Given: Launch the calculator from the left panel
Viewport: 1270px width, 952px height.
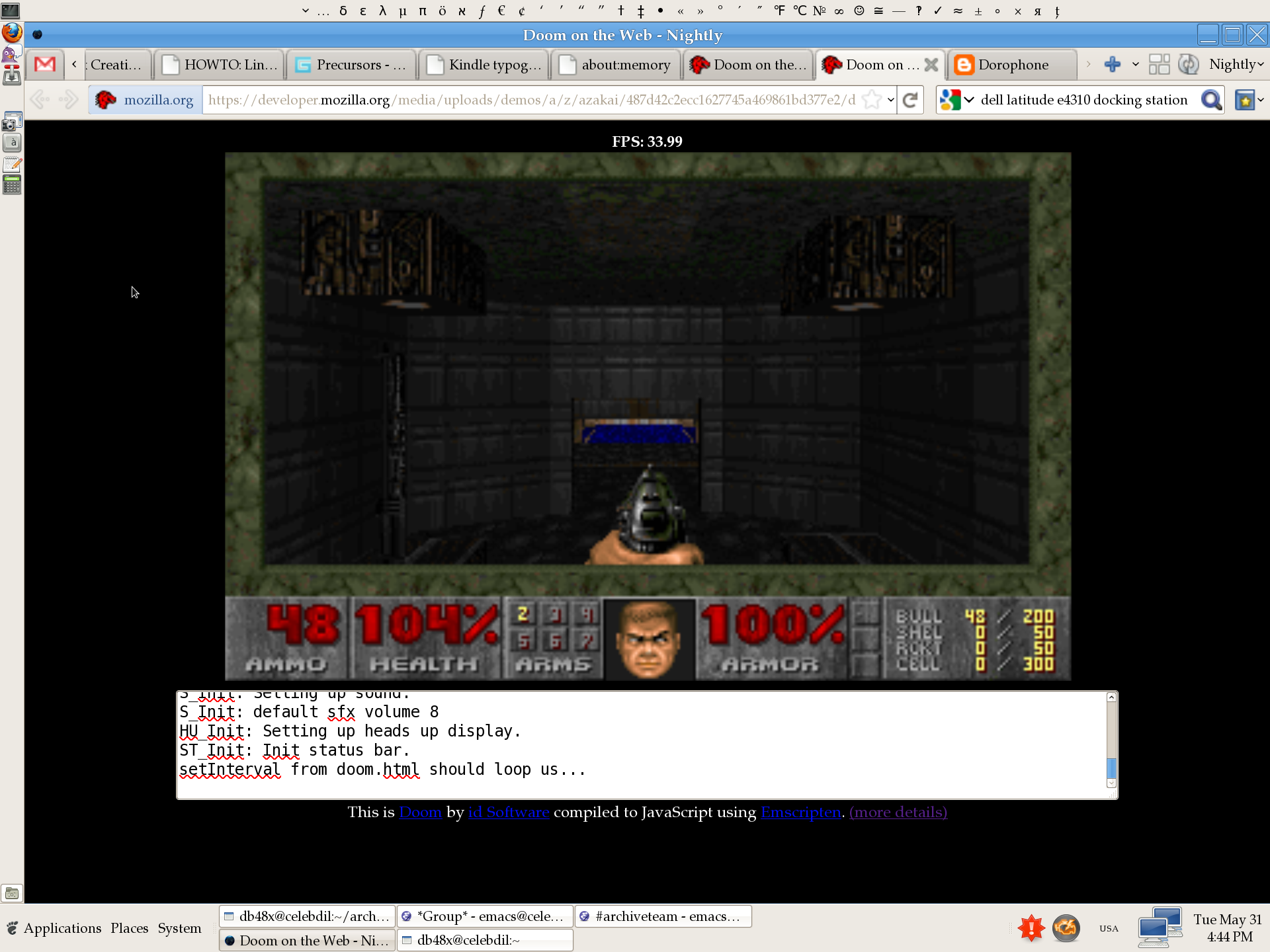Looking at the screenshot, I should coord(12,185).
